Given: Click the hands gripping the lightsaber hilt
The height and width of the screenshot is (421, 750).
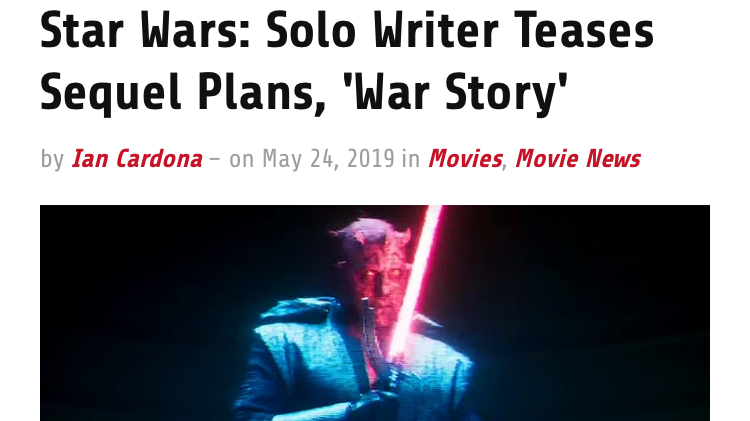Looking at the screenshot, I should coord(390,378).
